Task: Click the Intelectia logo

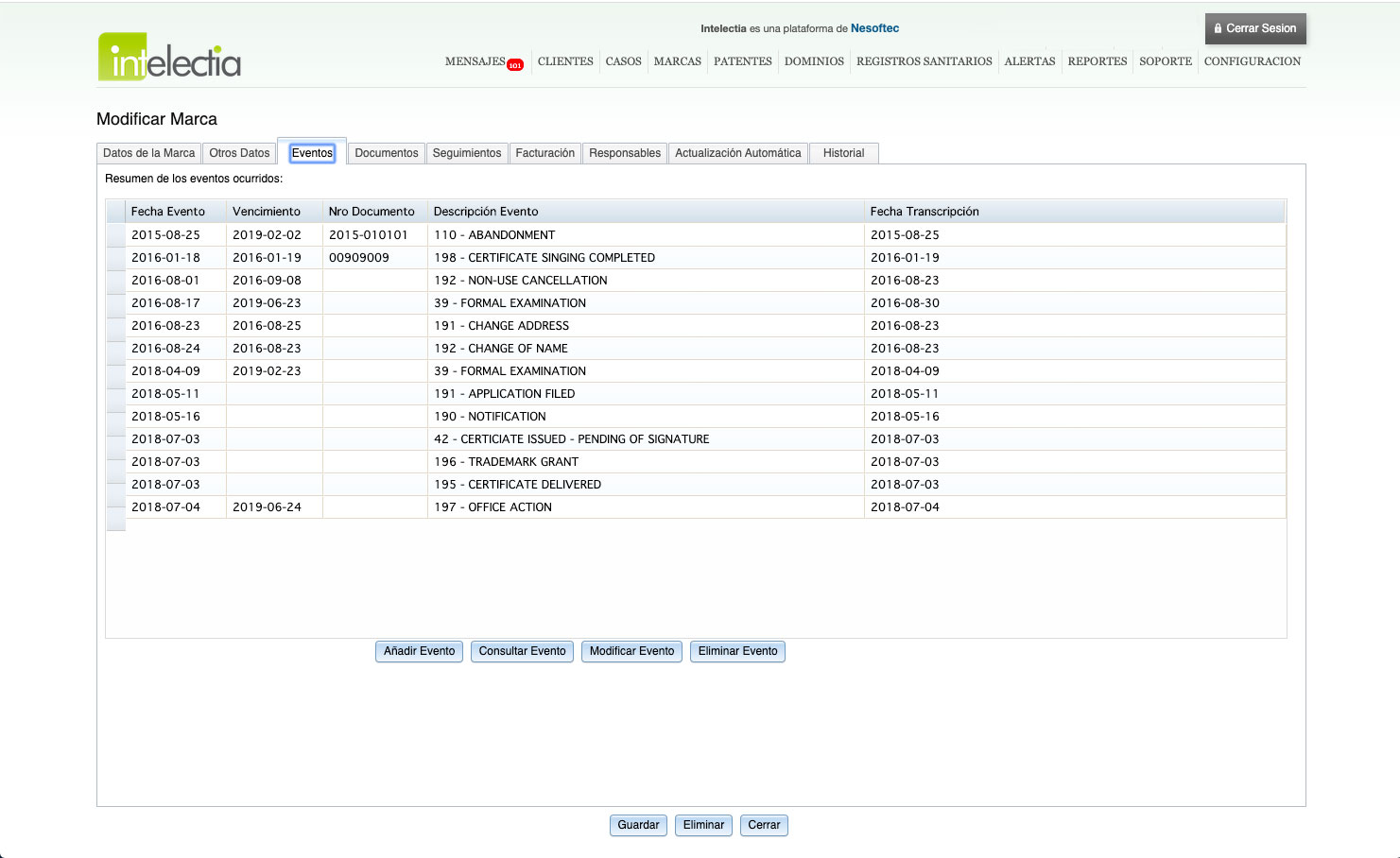Action: click(169, 58)
